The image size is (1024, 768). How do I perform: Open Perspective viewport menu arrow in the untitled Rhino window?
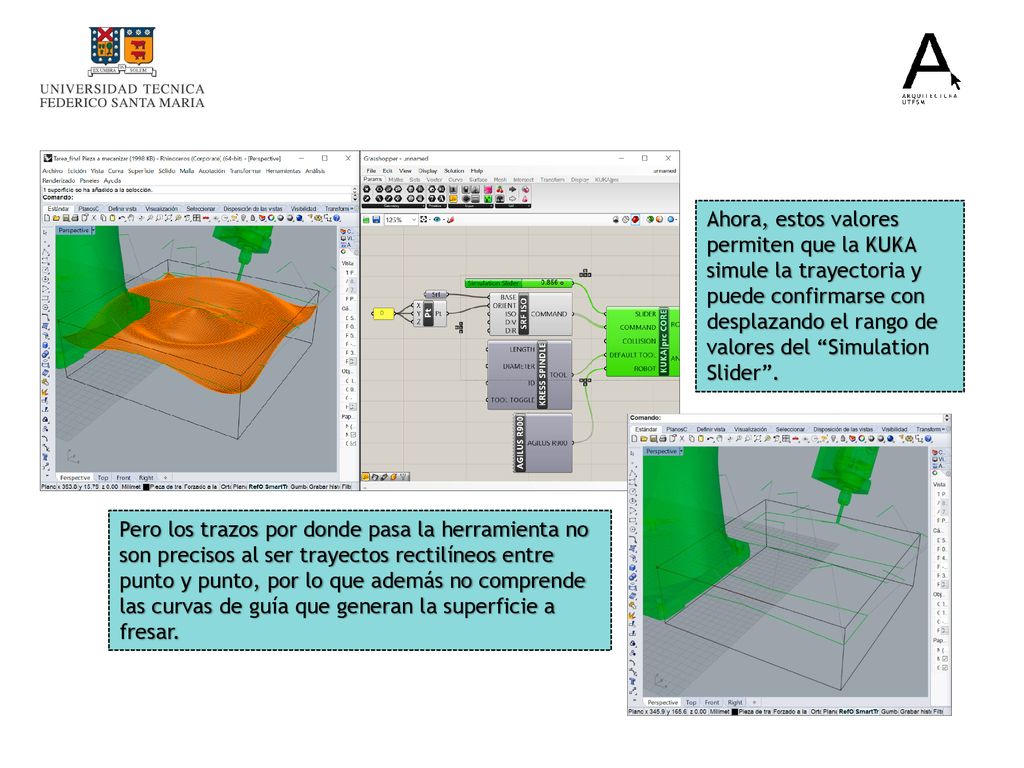coord(680,451)
